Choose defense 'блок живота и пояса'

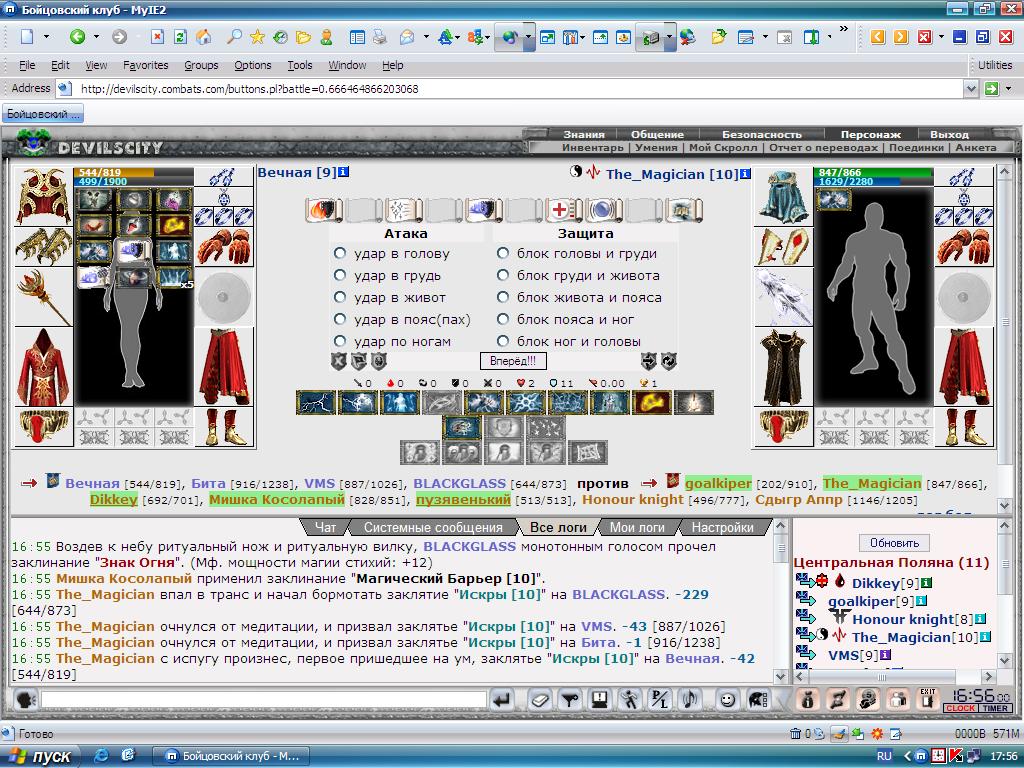(503, 297)
